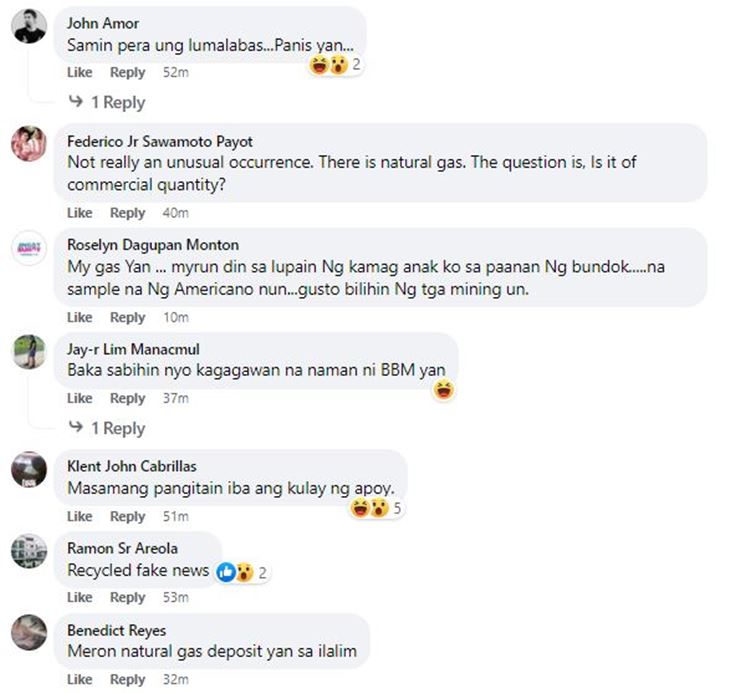View haha reaction on Jay-r Lim Manacmul's comment
This screenshot has height=693, width=750.
coord(444,390)
